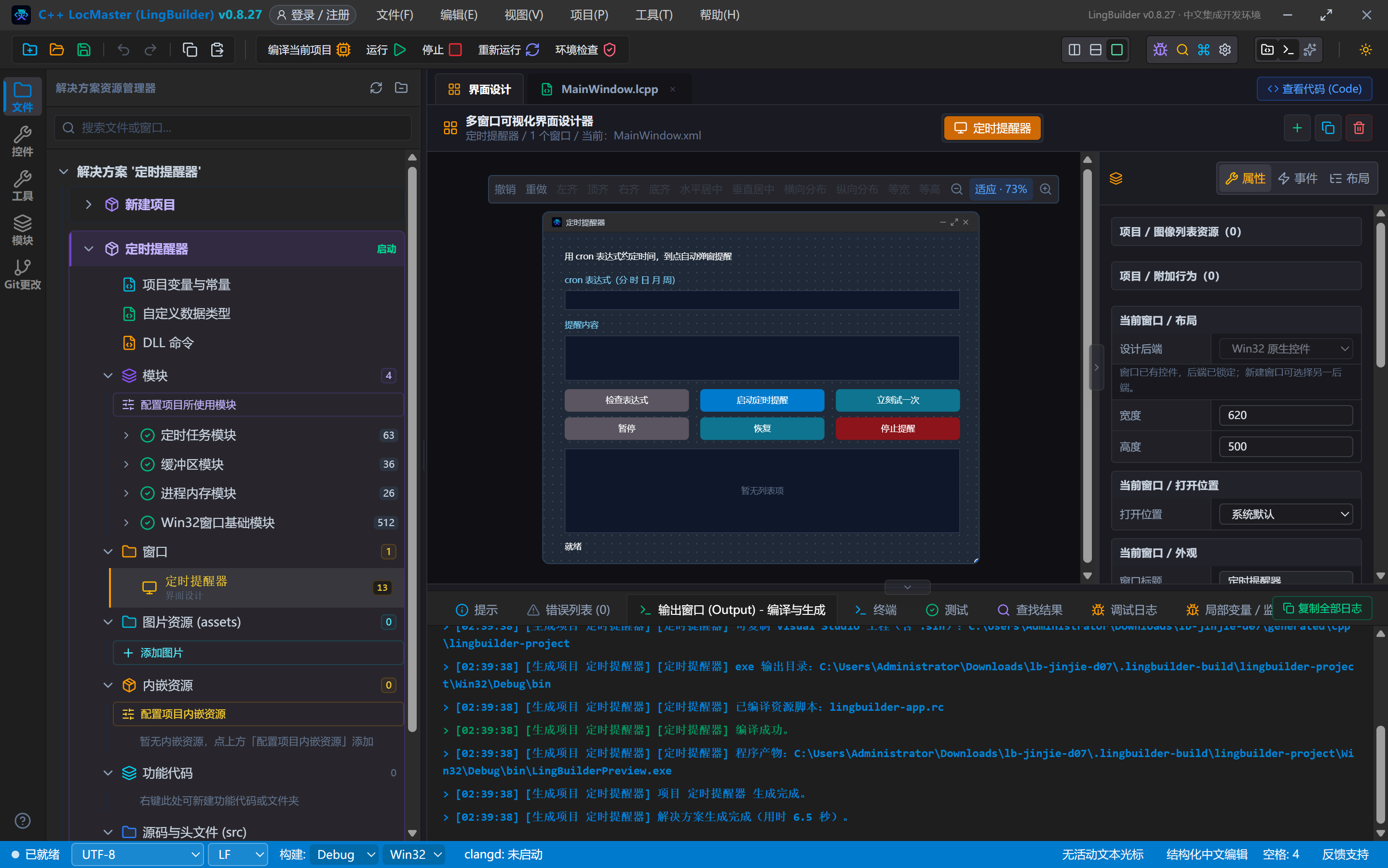Click the zoom in magnifier on designer toolbar

click(1045, 190)
